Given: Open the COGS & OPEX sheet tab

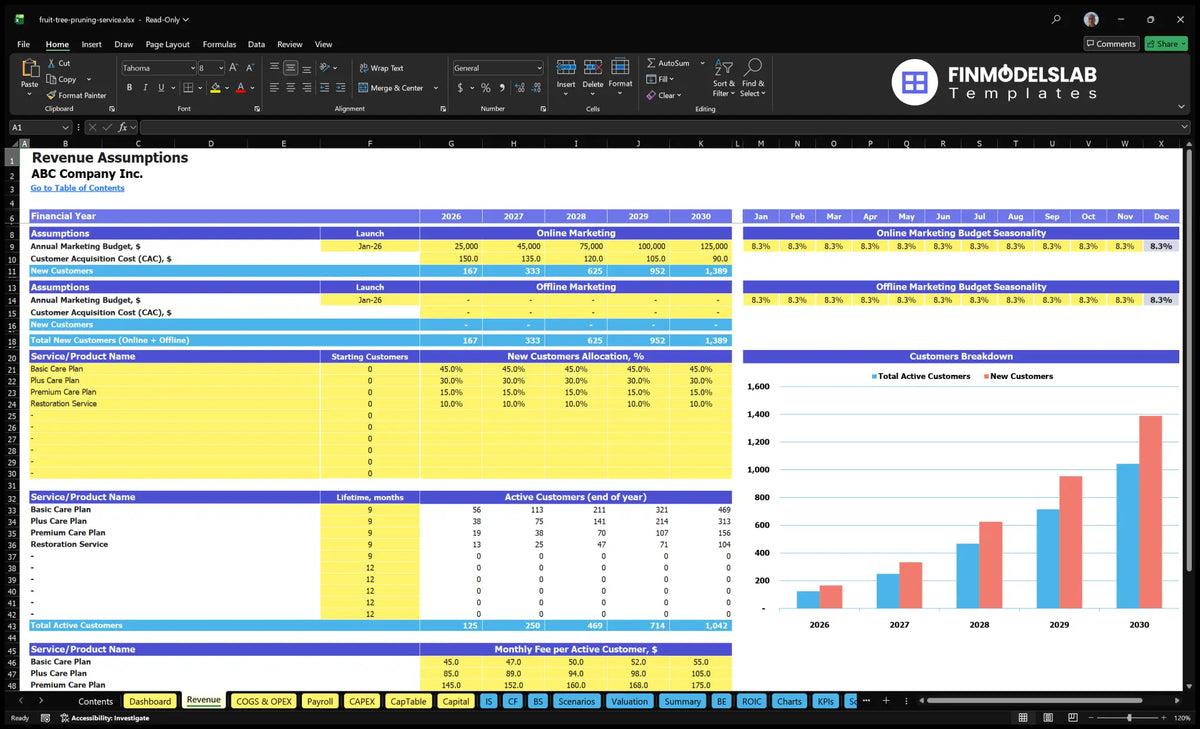Looking at the screenshot, I should click(264, 701).
